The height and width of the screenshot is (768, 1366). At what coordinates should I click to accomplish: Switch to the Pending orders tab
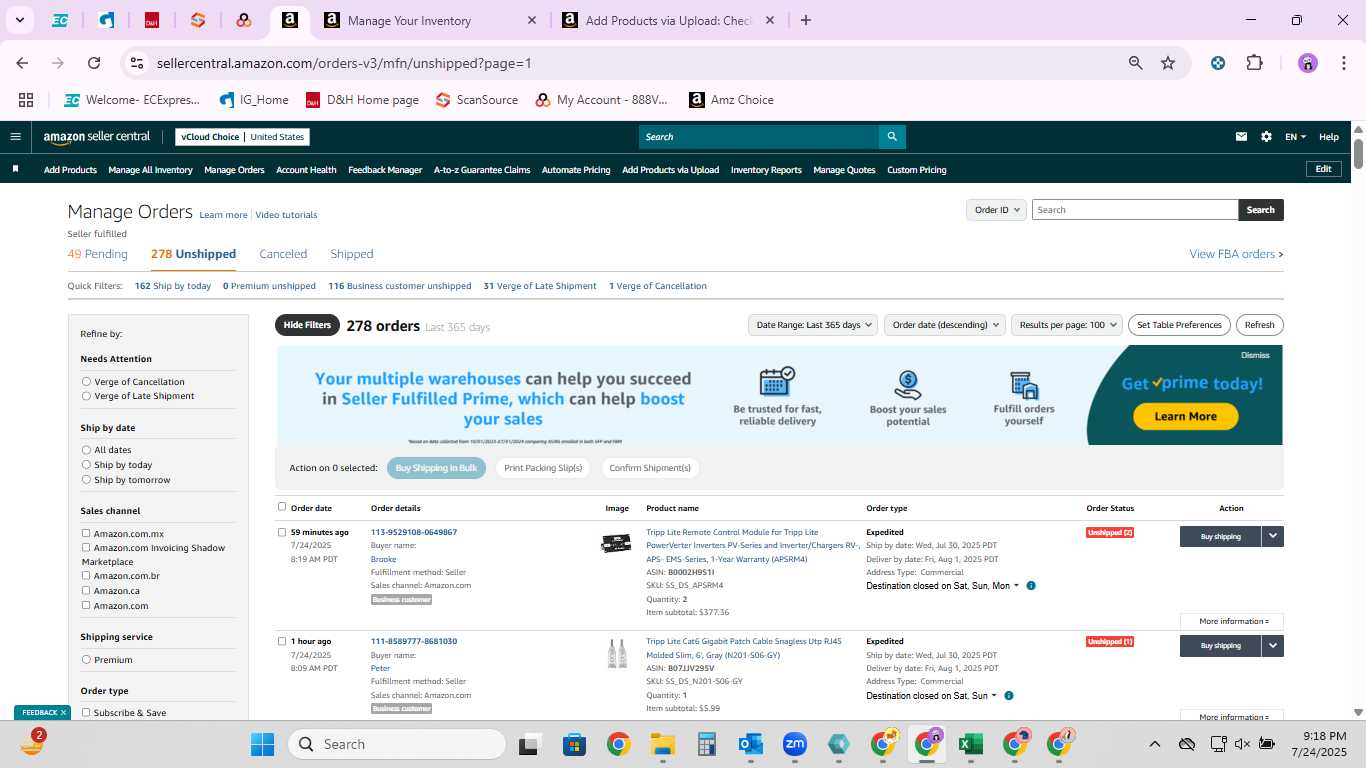point(97,254)
